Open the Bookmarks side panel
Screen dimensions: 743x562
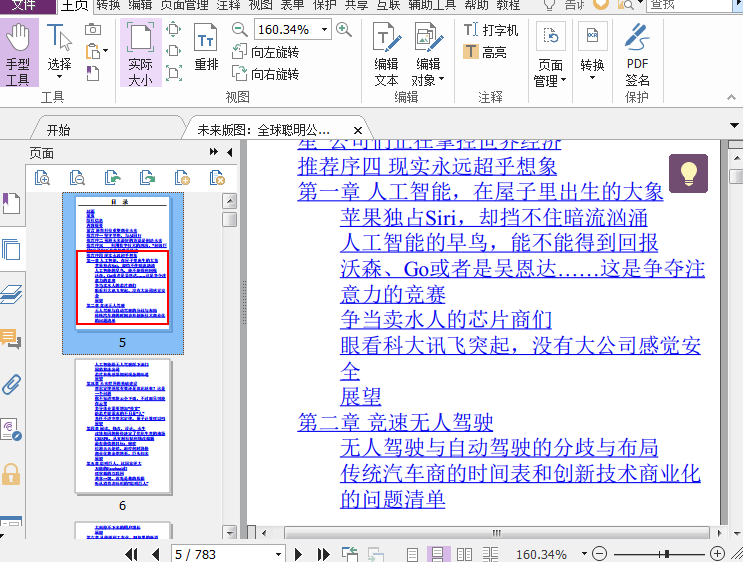(x=11, y=204)
